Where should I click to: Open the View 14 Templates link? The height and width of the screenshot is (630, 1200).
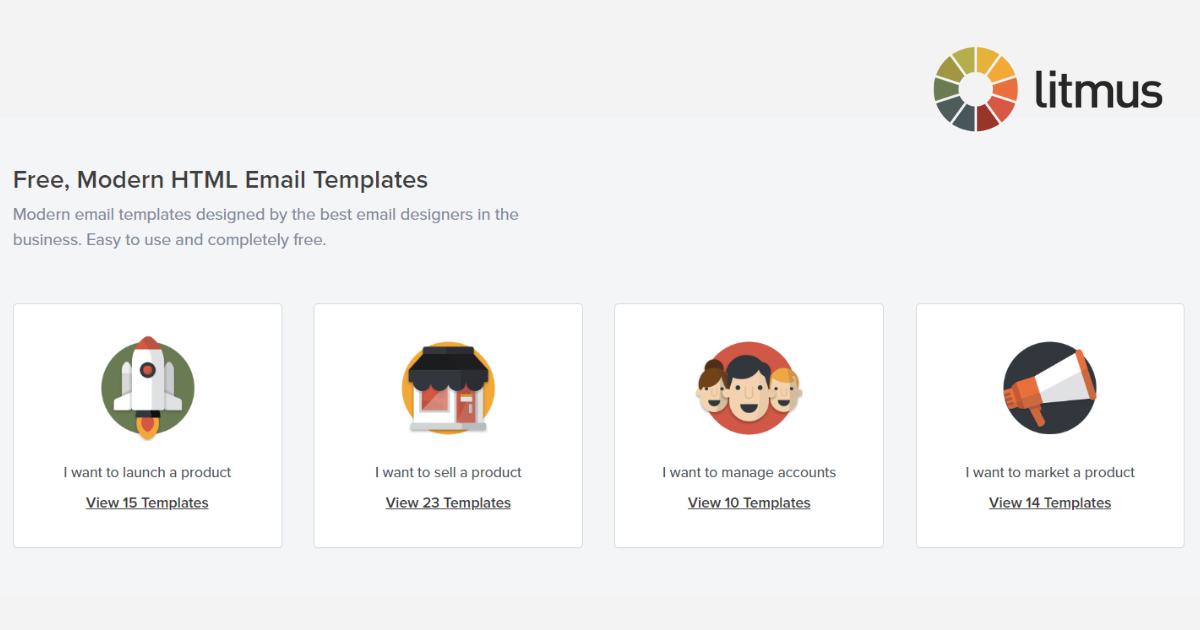(1050, 503)
